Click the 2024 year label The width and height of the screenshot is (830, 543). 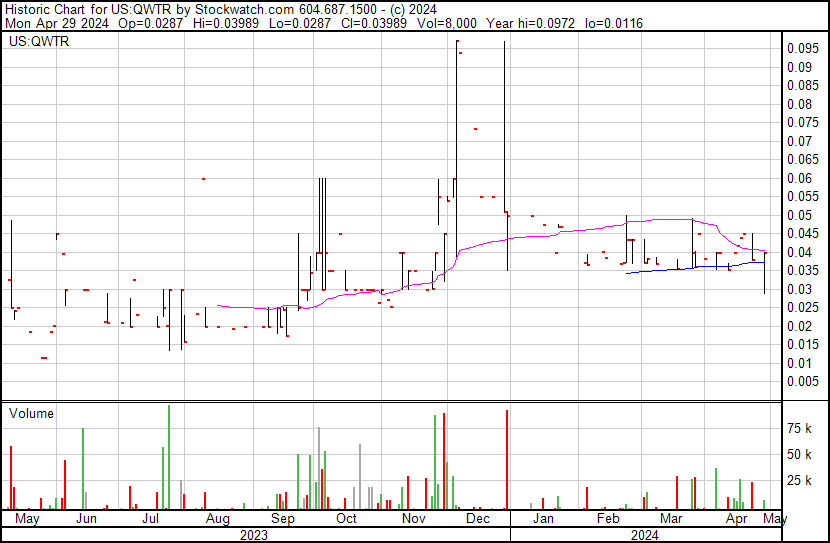pos(645,536)
